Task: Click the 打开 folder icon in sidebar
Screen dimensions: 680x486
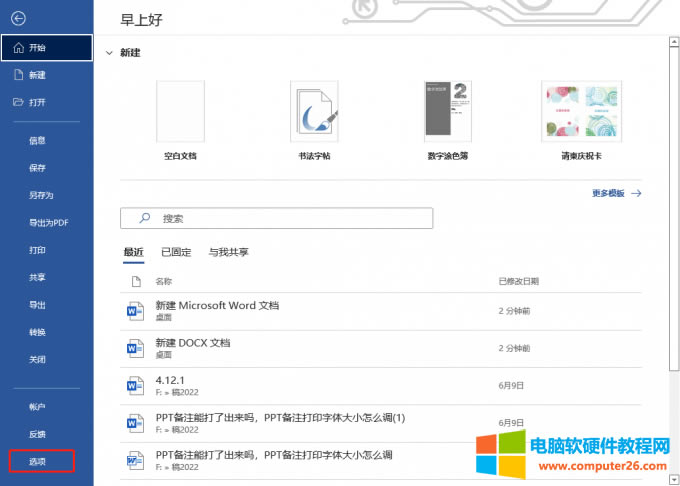Action: (x=18, y=102)
